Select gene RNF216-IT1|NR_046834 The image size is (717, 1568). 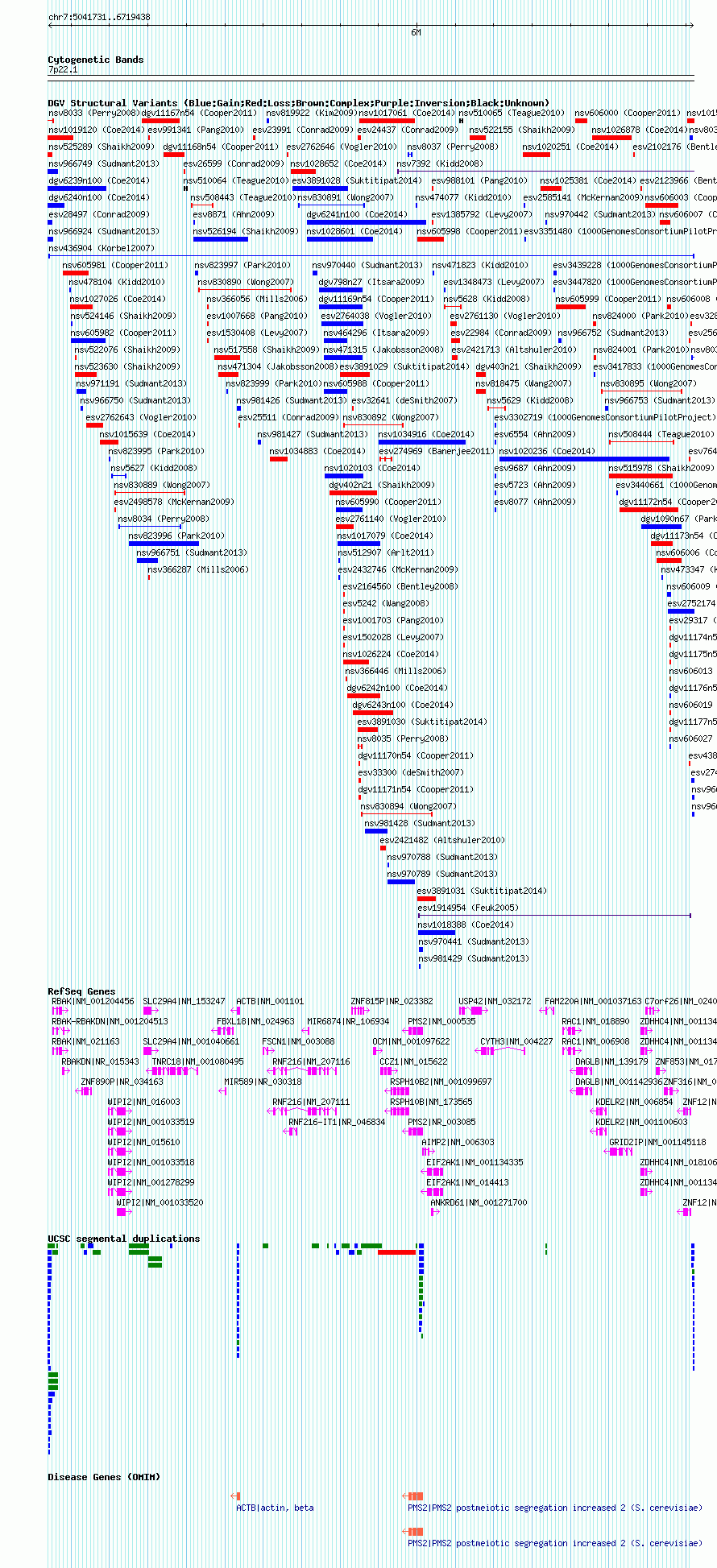pyautogui.click(x=337, y=1122)
